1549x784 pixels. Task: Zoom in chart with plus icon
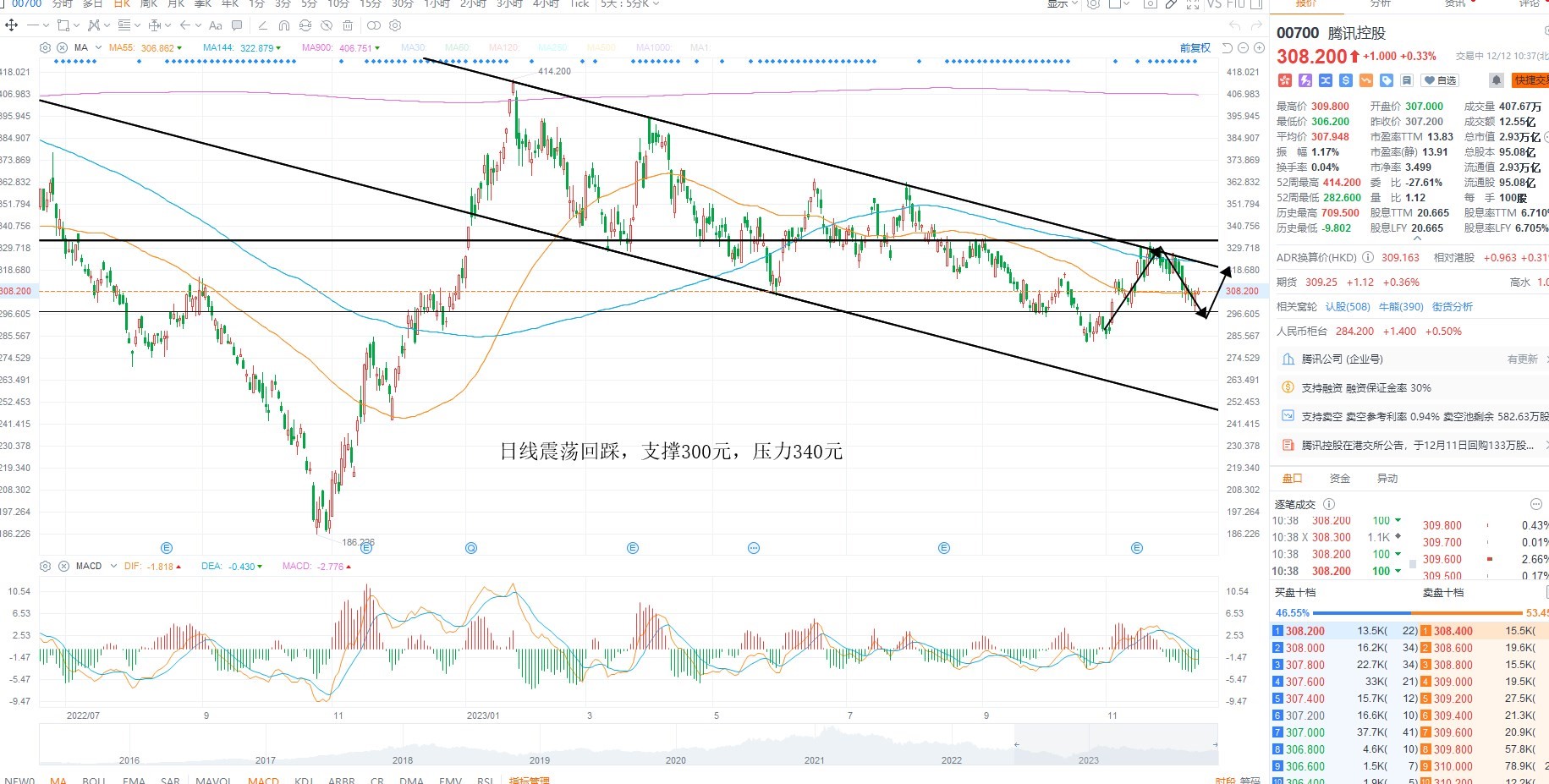(x=1259, y=48)
